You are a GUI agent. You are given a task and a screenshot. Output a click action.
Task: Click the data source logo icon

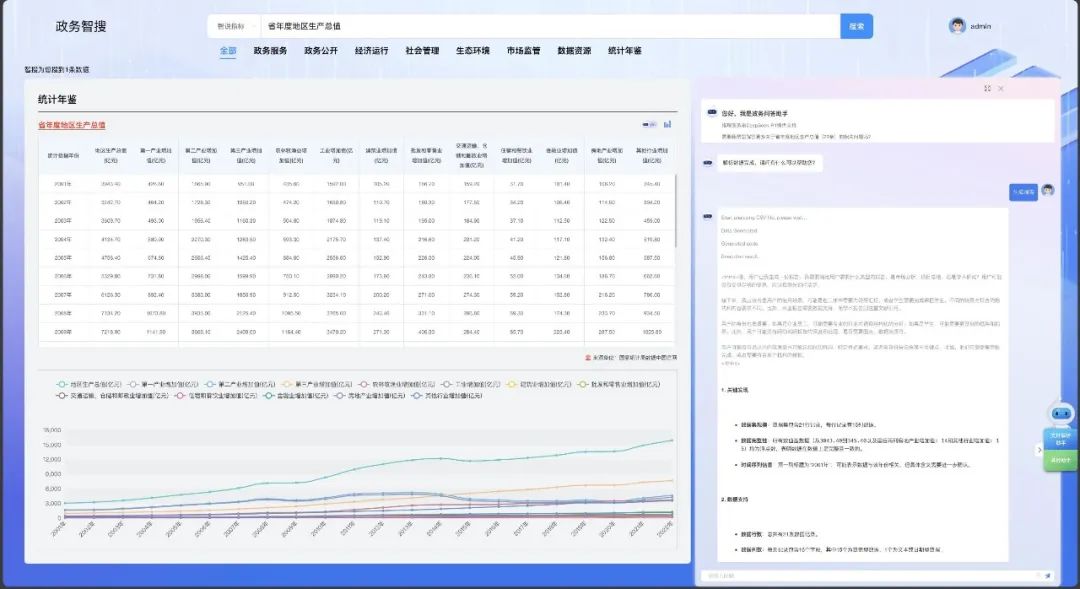(x=587, y=357)
